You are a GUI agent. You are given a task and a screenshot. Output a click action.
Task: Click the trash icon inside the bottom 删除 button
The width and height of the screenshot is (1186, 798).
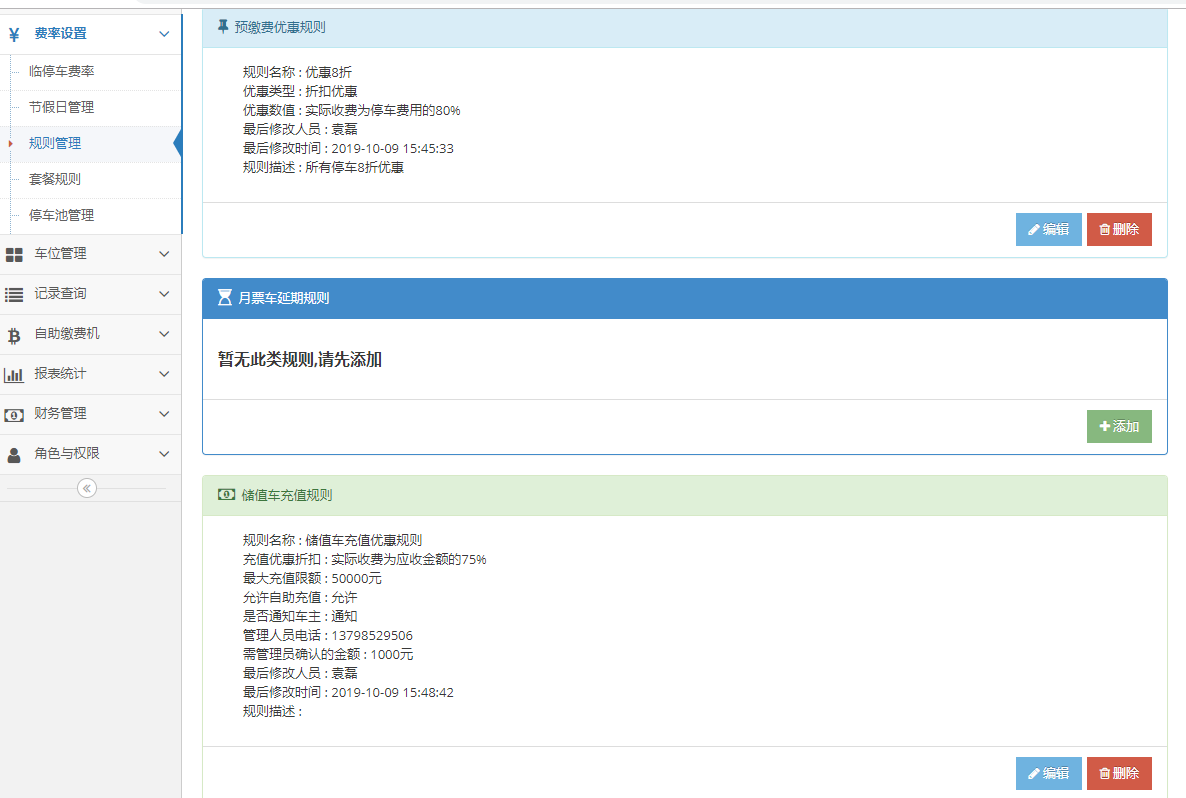click(1107, 773)
